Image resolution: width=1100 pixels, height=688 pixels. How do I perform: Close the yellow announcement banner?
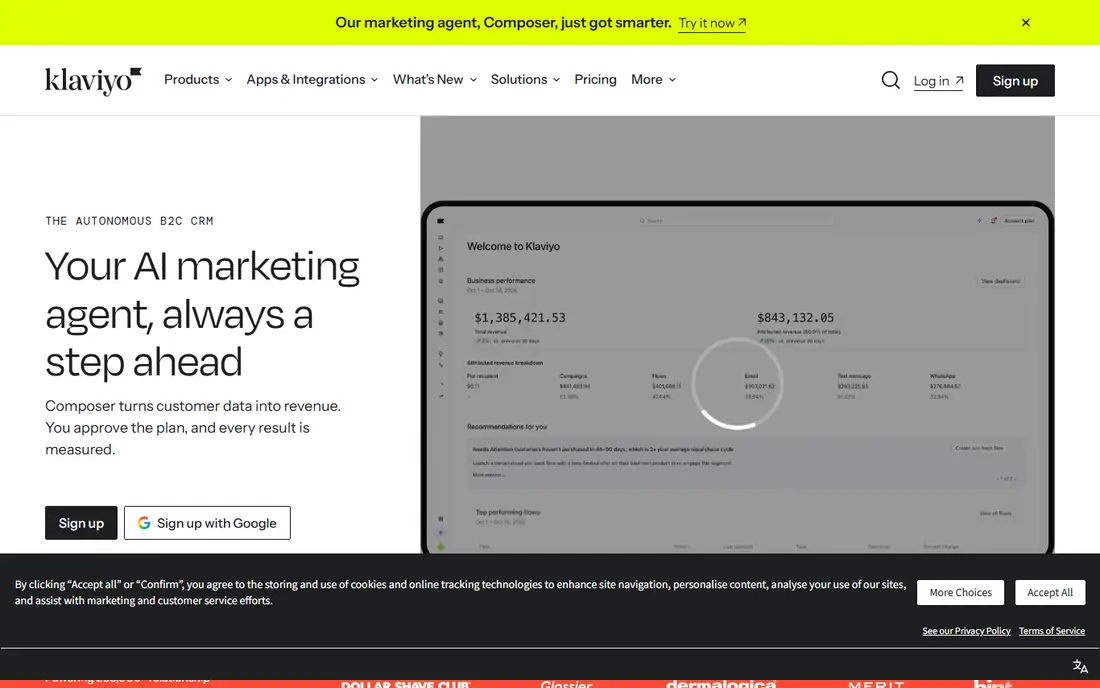1026,22
